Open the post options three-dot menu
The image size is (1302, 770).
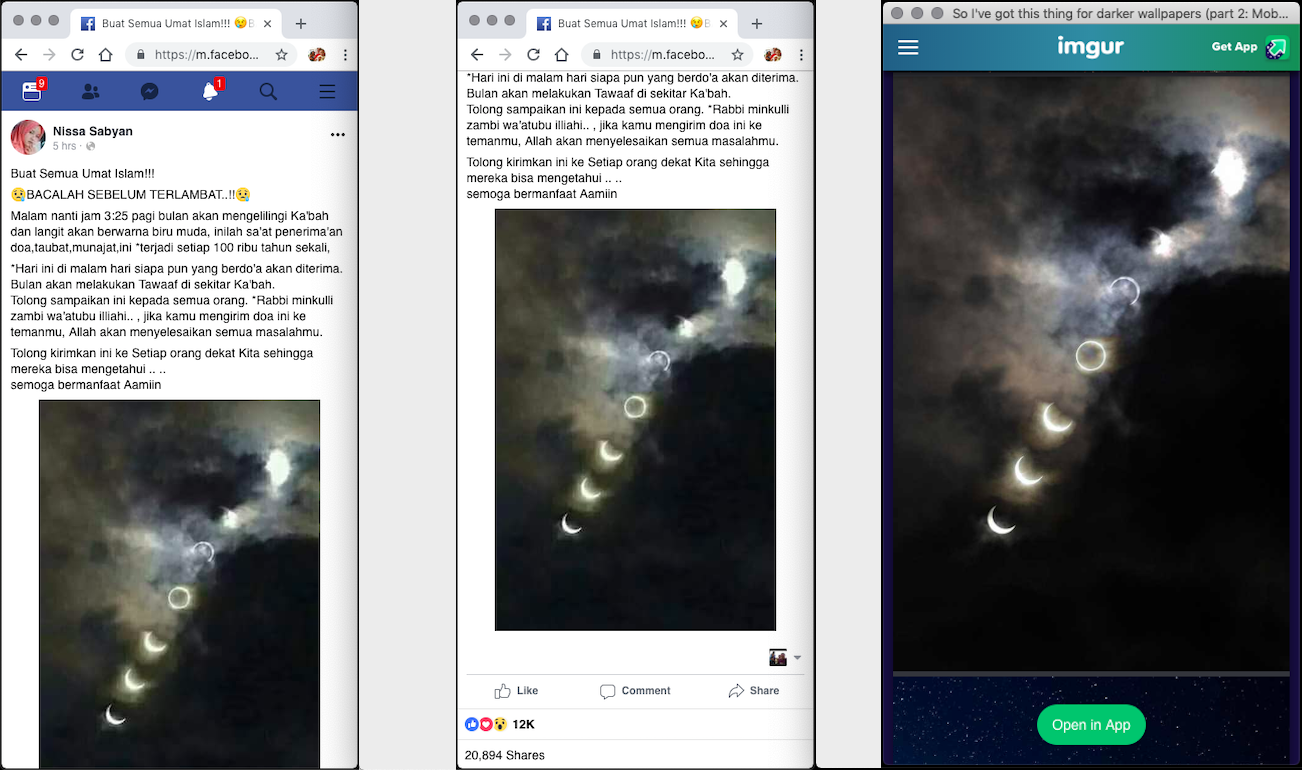pos(338,134)
